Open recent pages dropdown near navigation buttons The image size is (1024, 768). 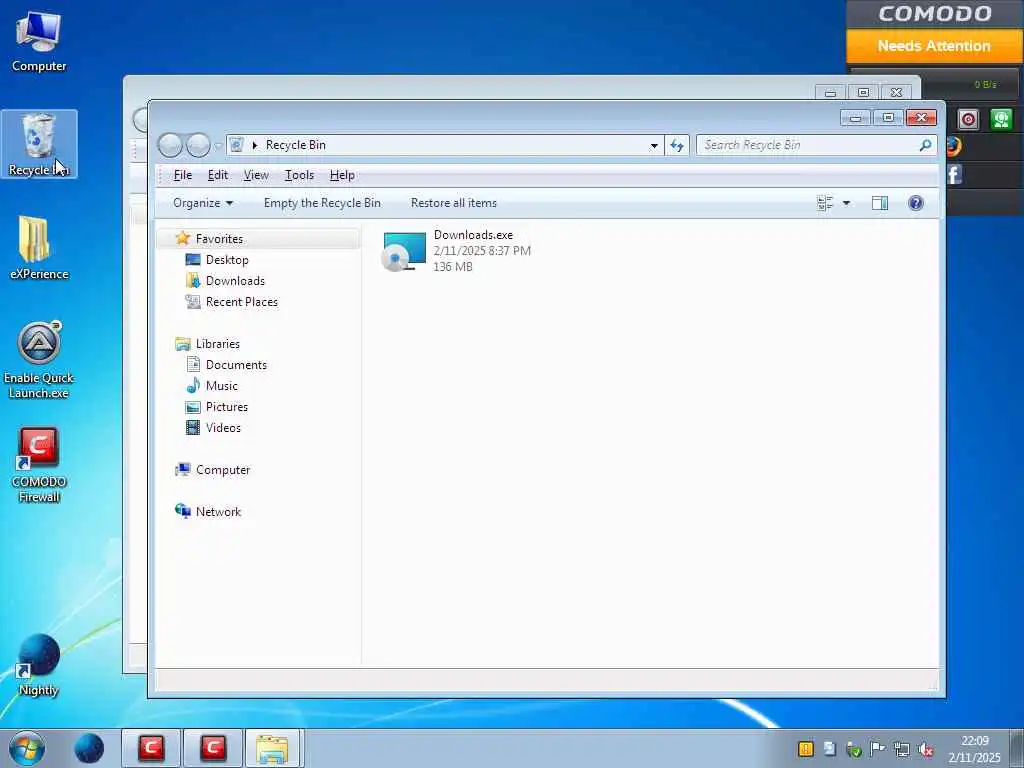tap(217, 146)
